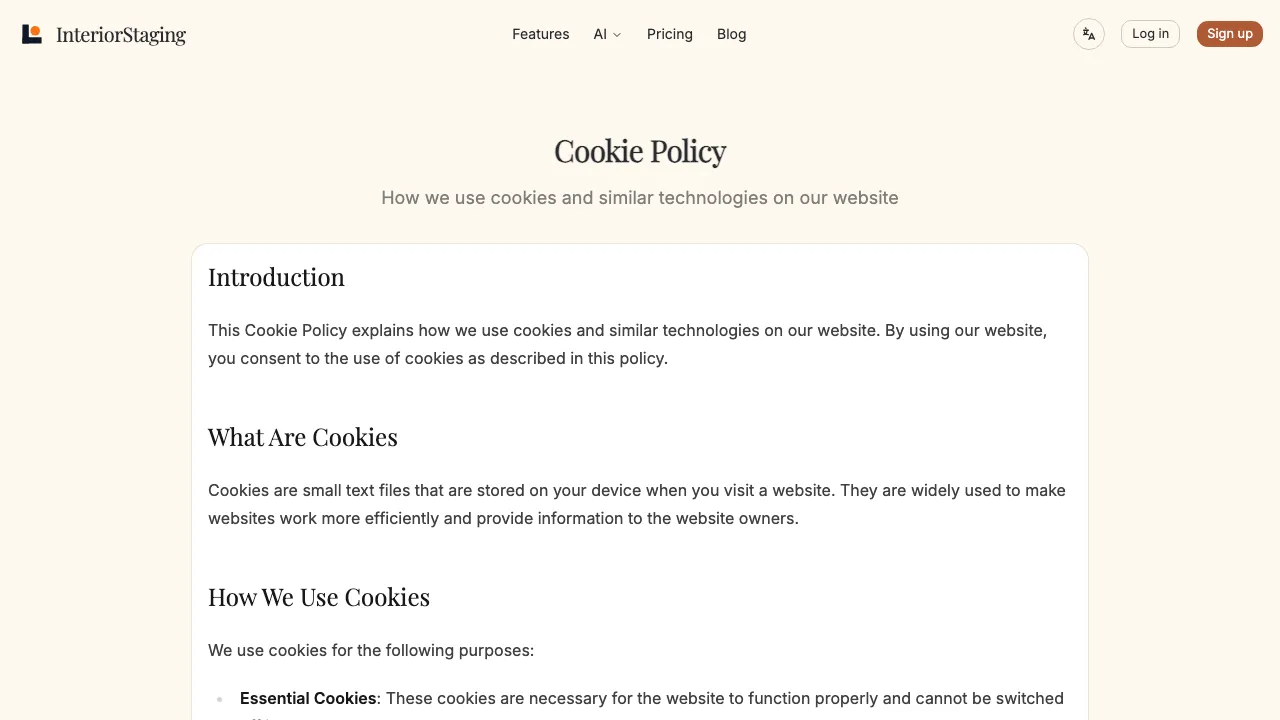Click the subtitle about cookies and similar technologies

pyautogui.click(x=640, y=198)
